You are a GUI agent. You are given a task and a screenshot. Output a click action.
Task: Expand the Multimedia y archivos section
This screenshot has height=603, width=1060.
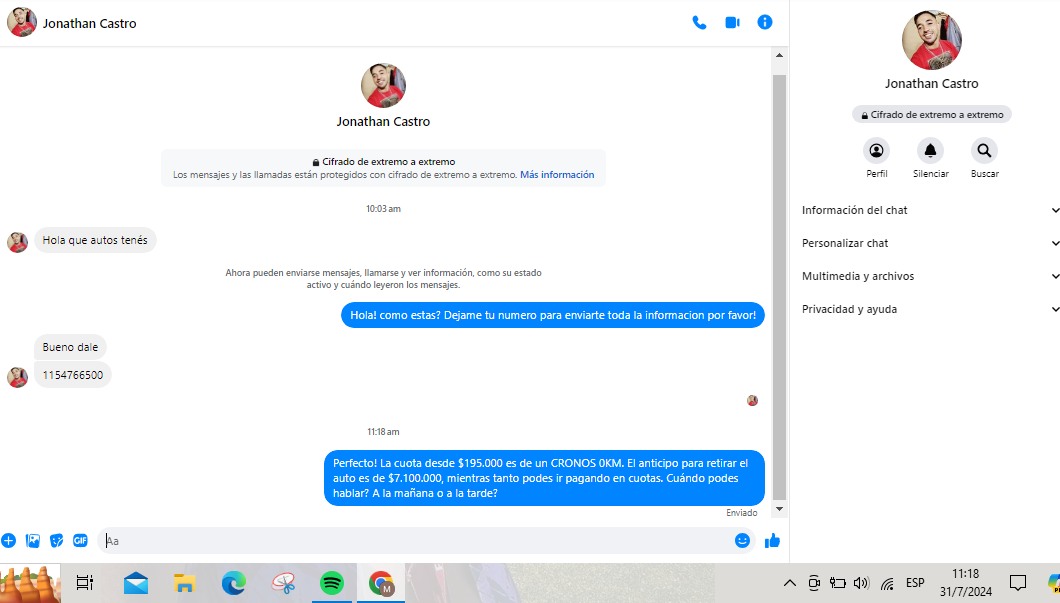tap(930, 276)
